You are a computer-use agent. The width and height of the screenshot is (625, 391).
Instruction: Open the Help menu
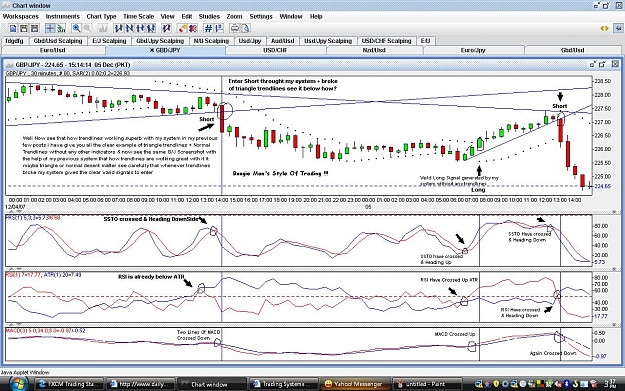coord(316,16)
